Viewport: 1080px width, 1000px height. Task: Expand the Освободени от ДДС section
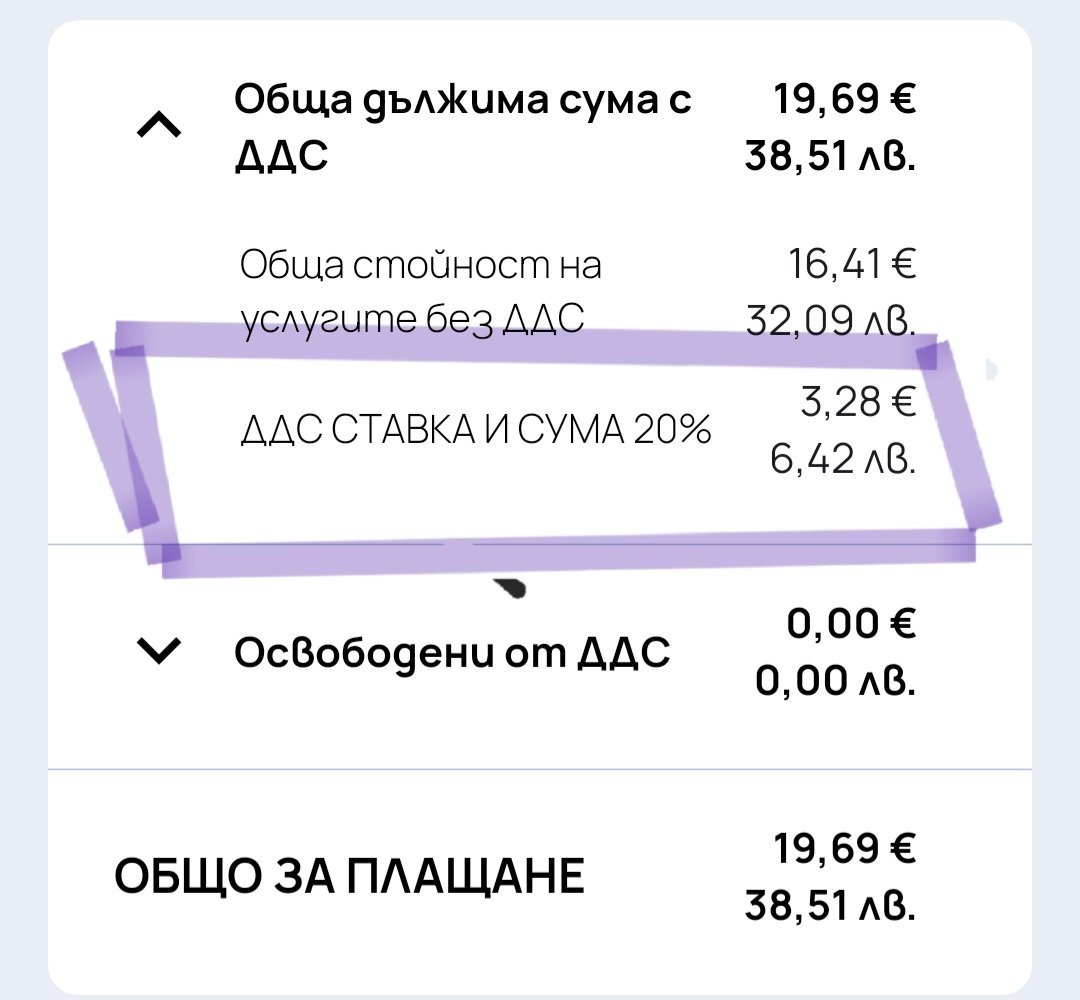pos(160,653)
